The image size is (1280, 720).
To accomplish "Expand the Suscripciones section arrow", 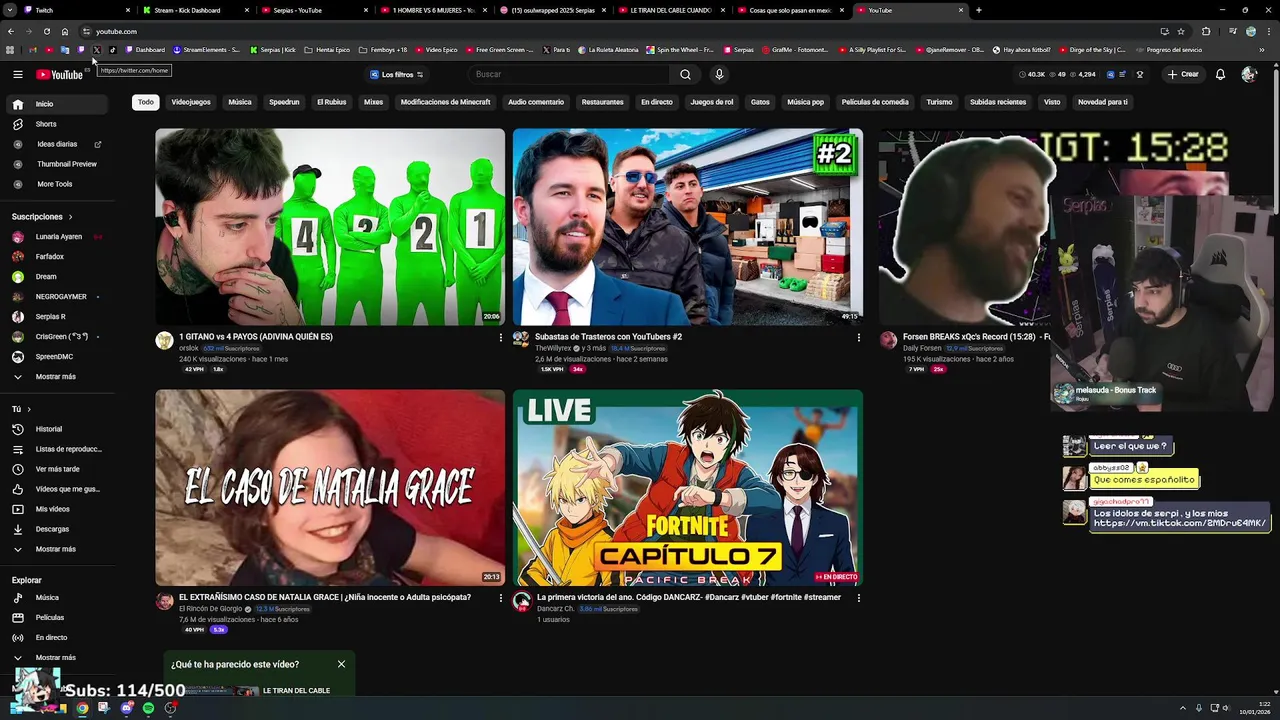I will tap(70, 217).
